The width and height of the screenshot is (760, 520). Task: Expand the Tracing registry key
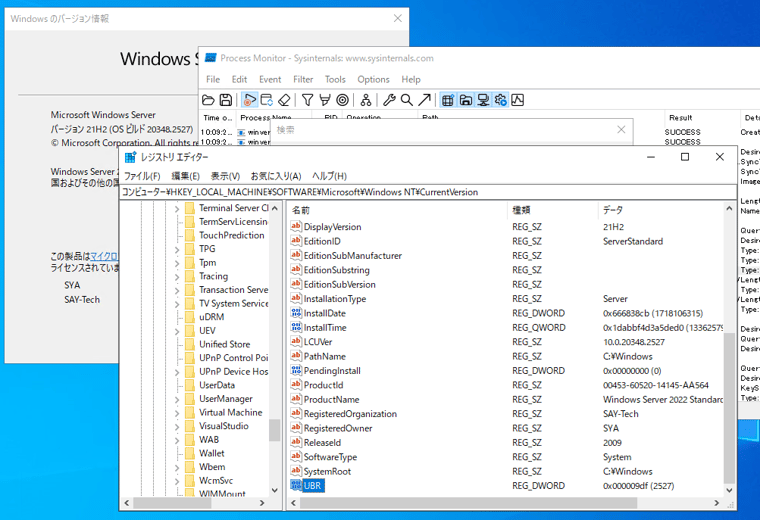(x=177, y=276)
